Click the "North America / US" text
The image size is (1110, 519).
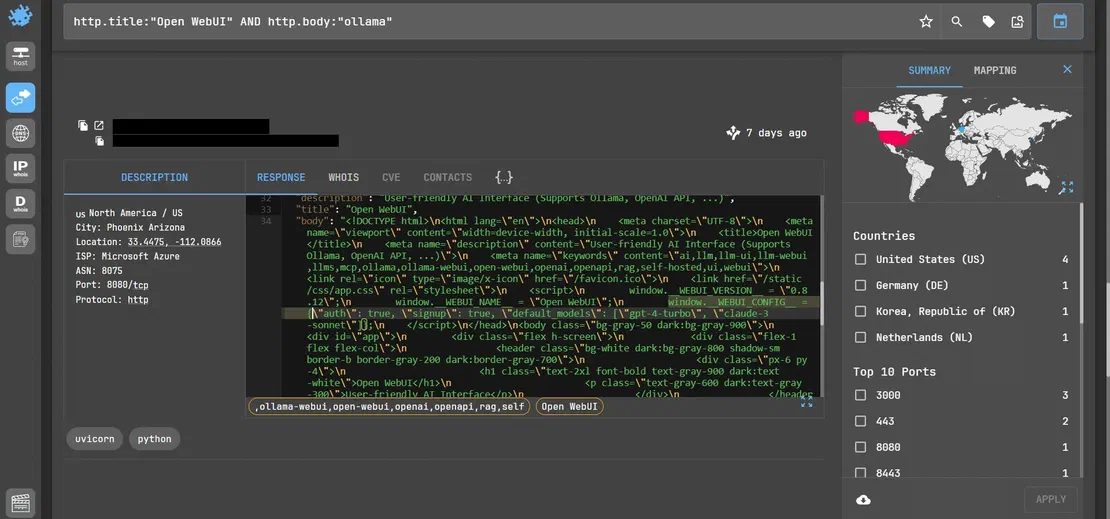pyautogui.click(x=135, y=213)
